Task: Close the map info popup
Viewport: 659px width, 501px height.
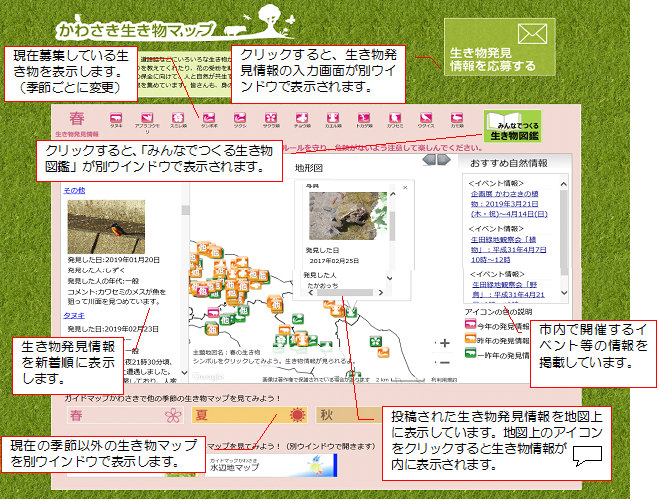Action: [405, 187]
